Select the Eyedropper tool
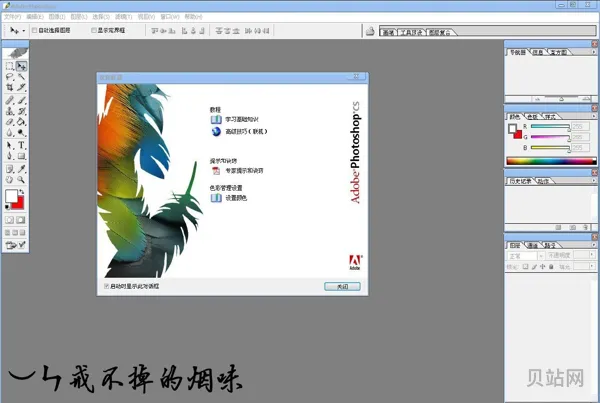Viewport: 600px width, 403px height. click(x=21, y=169)
